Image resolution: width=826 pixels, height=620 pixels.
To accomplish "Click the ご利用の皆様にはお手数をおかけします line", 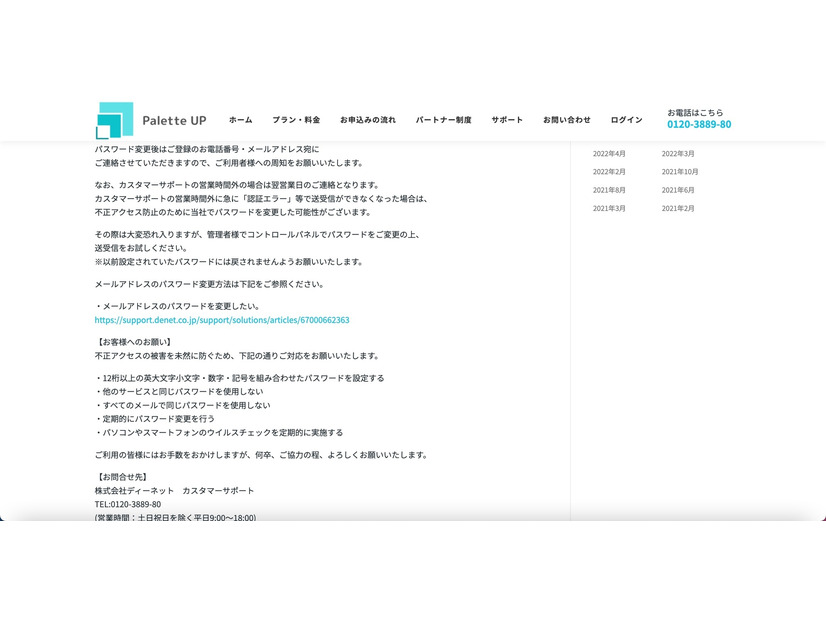I will pos(262,455).
